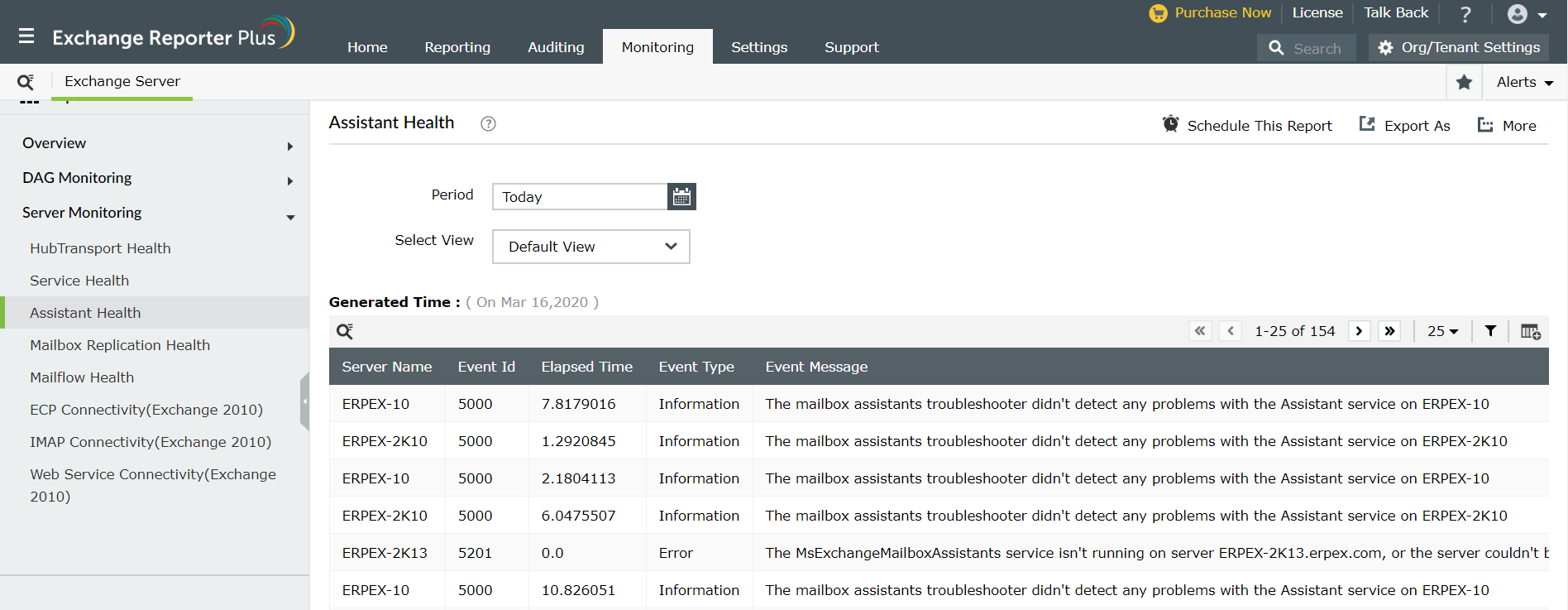Open the Alerts dropdown
The height and width of the screenshot is (610, 1568).
tap(1525, 82)
